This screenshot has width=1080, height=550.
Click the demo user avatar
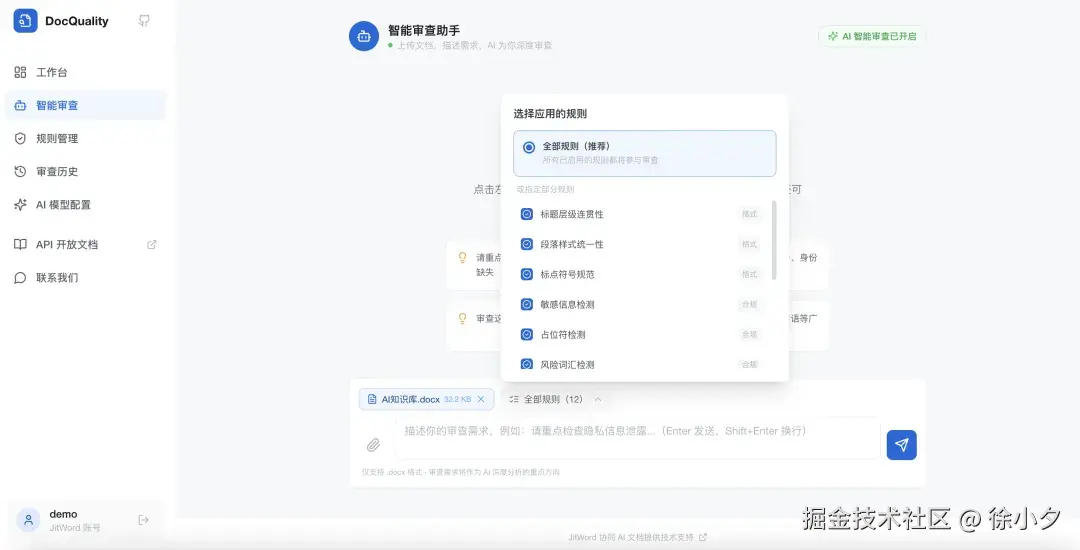[28, 520]
